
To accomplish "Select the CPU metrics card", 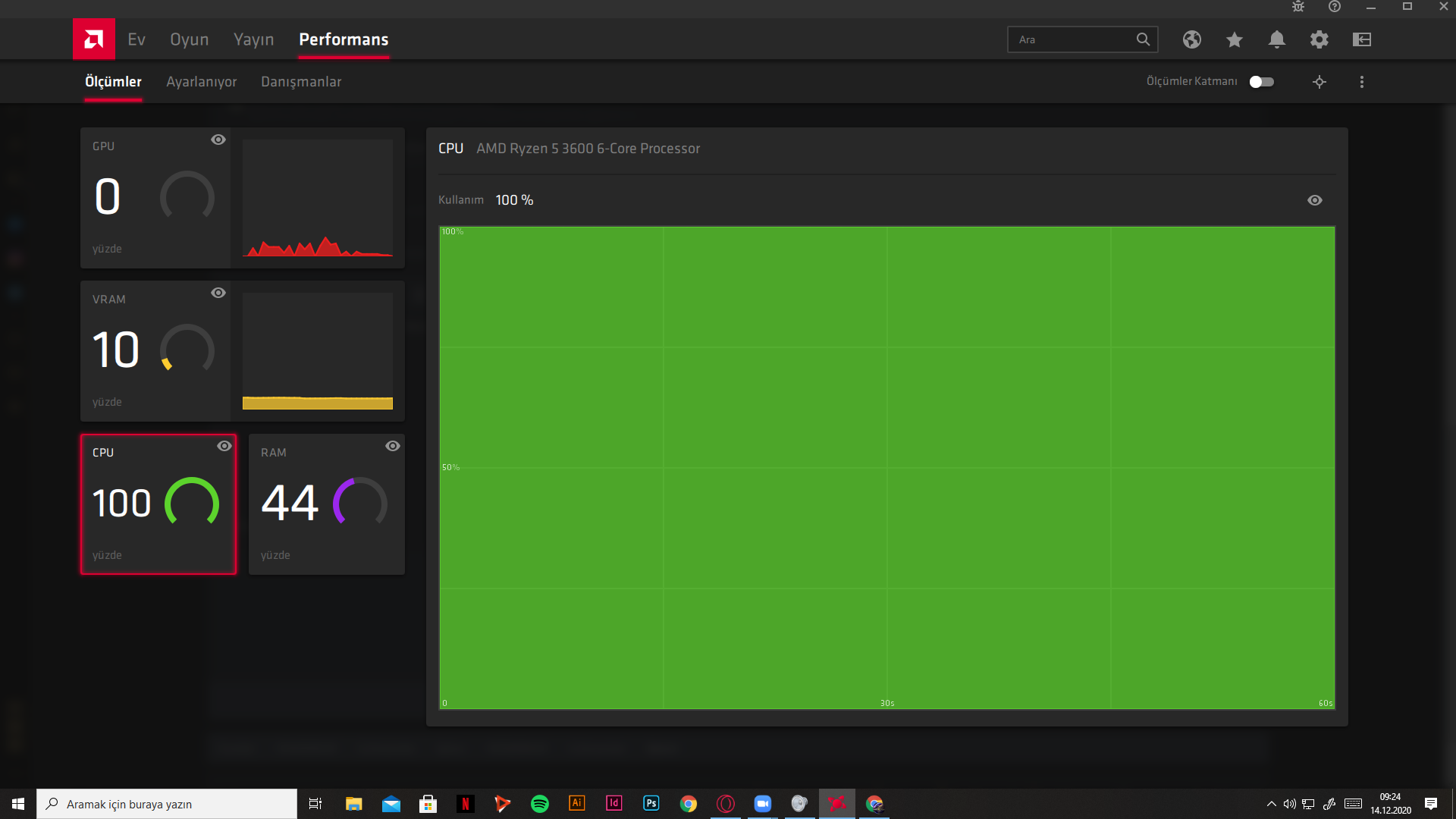I will [x=158, y=504].
